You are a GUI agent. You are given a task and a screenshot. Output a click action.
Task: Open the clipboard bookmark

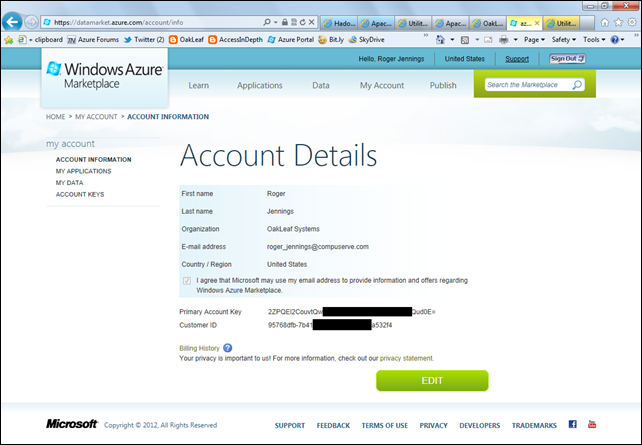41,40
